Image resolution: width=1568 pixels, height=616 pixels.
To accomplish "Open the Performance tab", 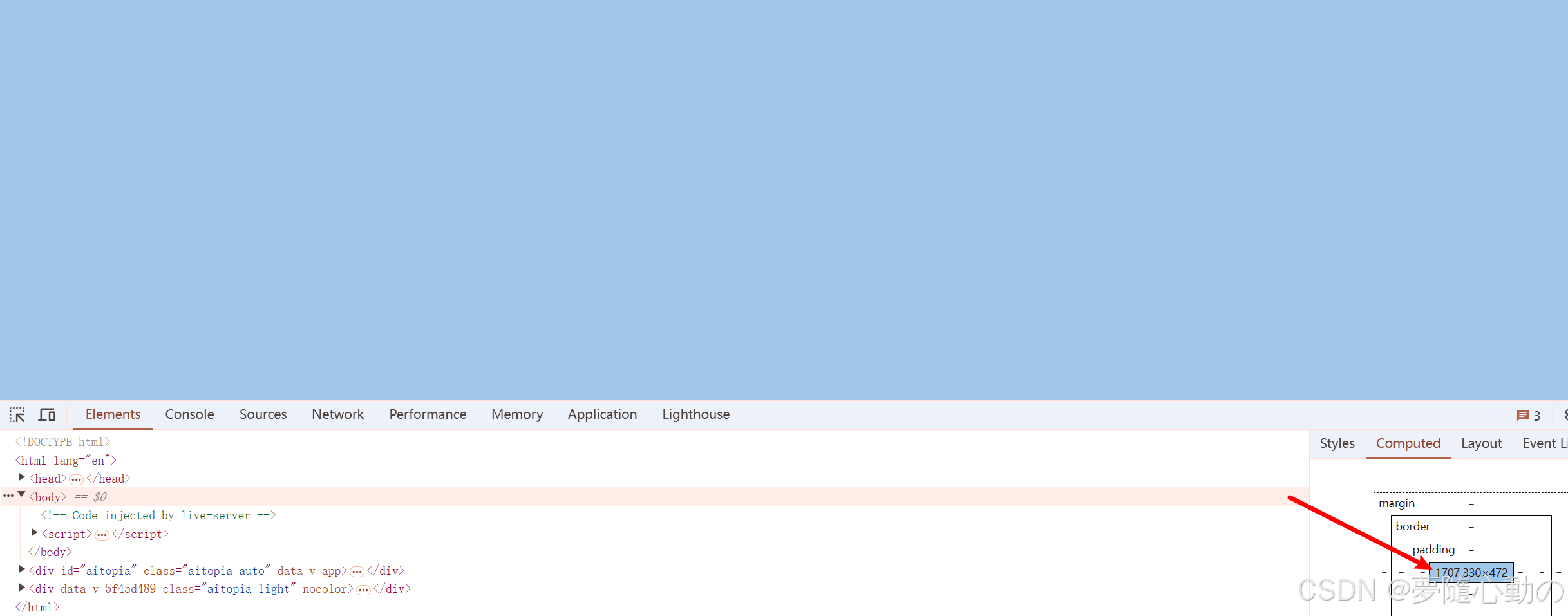I will tap(428, 414).
